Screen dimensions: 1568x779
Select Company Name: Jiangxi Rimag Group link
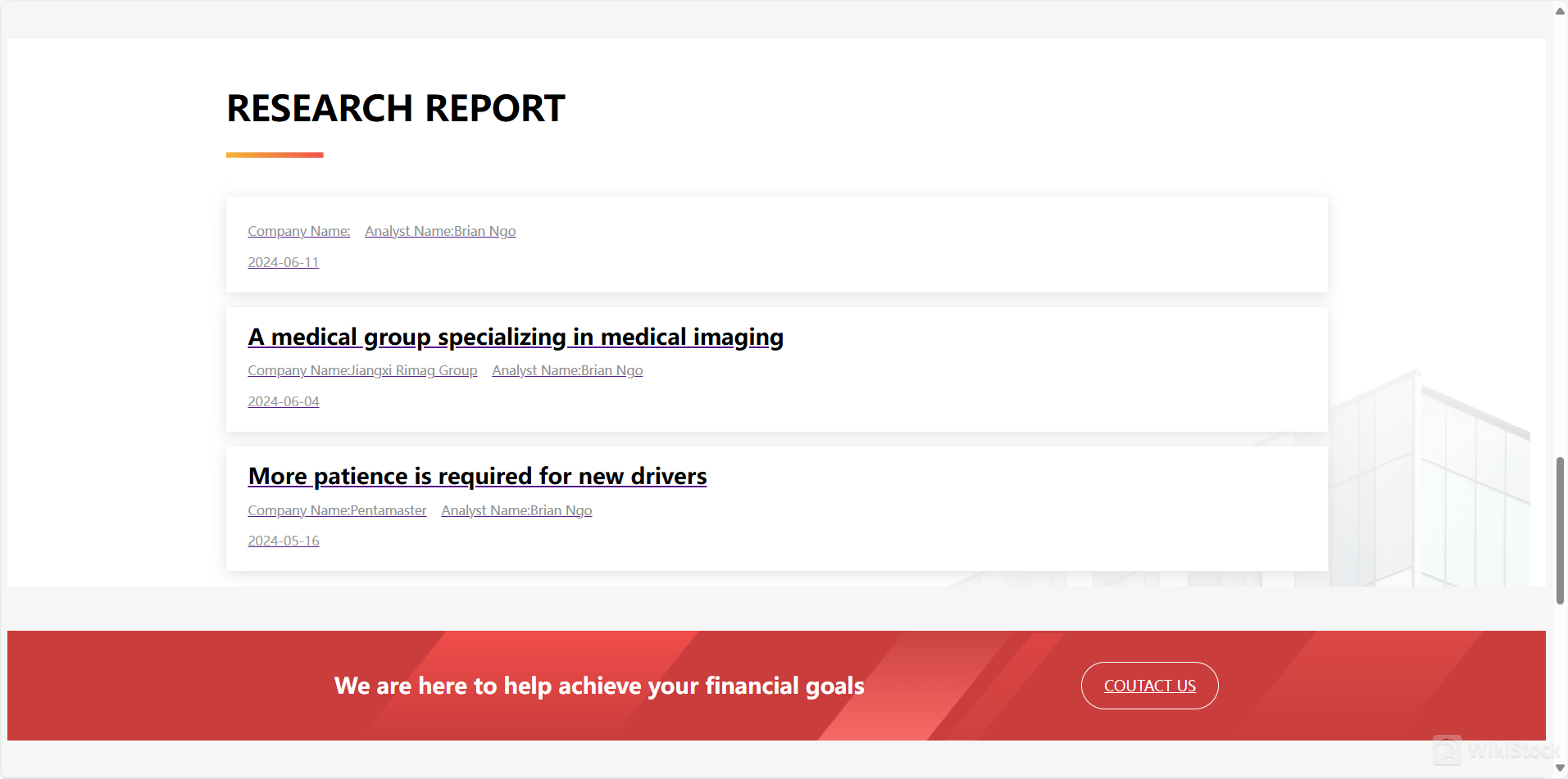pyautogui.click(x=362, y=371)
